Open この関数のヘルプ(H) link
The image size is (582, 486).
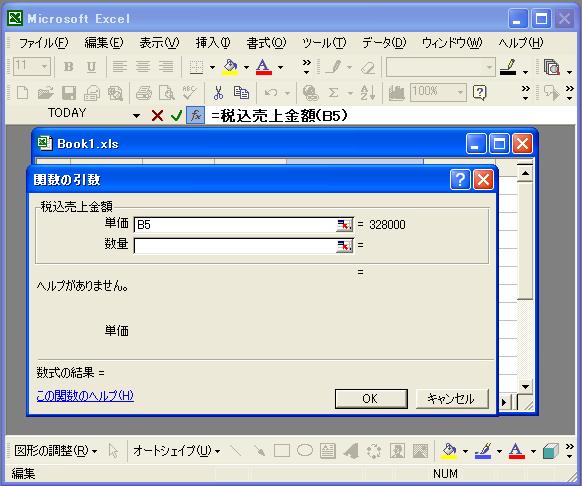[85, 395]
